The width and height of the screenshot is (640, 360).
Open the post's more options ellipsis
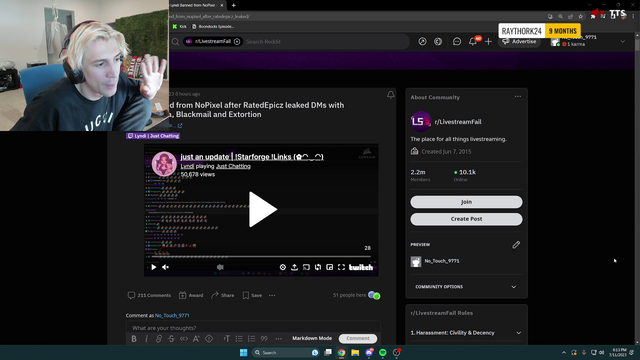click(x=272, y=295)
